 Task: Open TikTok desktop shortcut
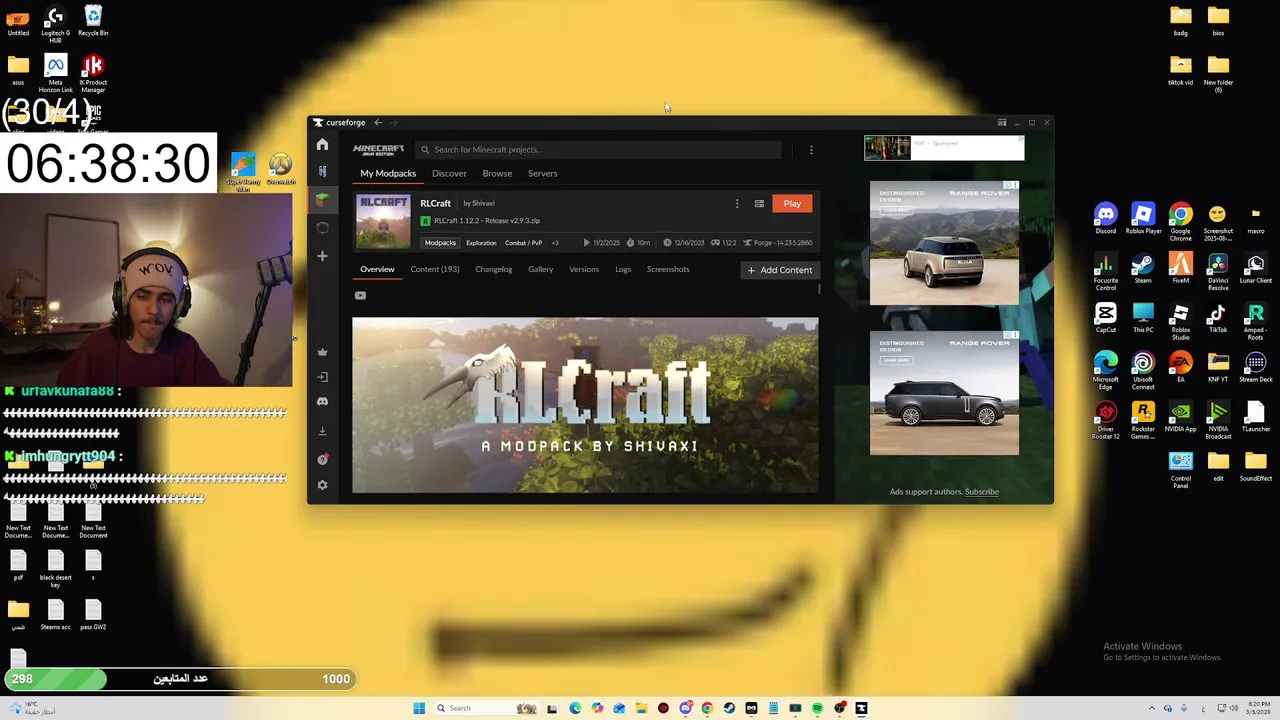1218,318
